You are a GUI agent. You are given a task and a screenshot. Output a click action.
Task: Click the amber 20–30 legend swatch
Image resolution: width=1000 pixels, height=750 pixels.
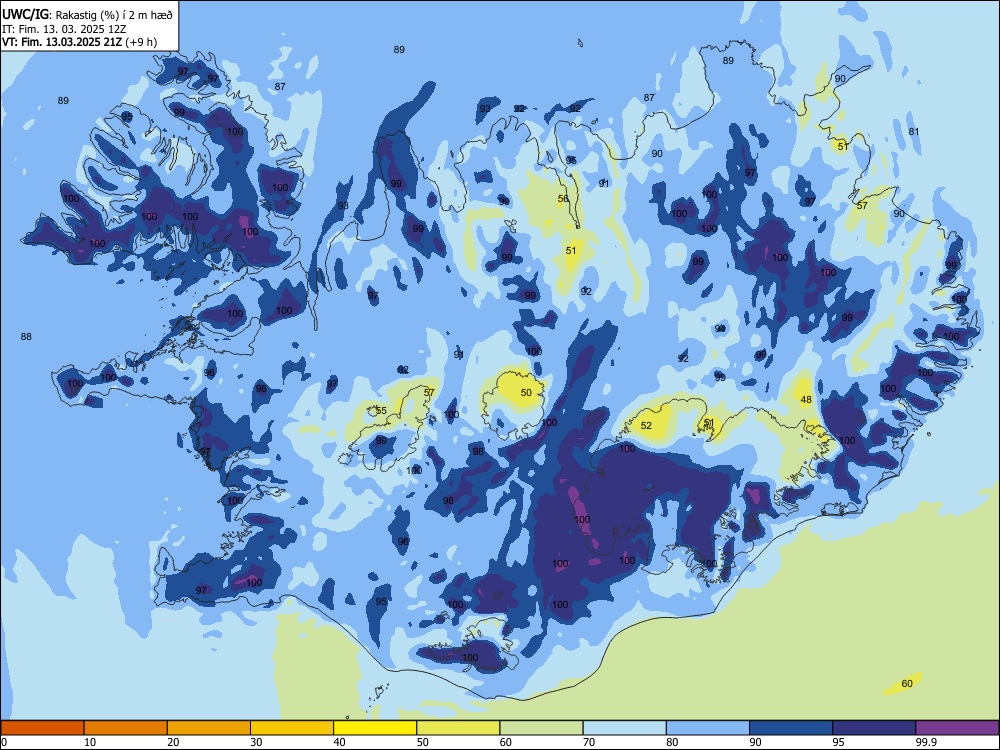[209, 728]
